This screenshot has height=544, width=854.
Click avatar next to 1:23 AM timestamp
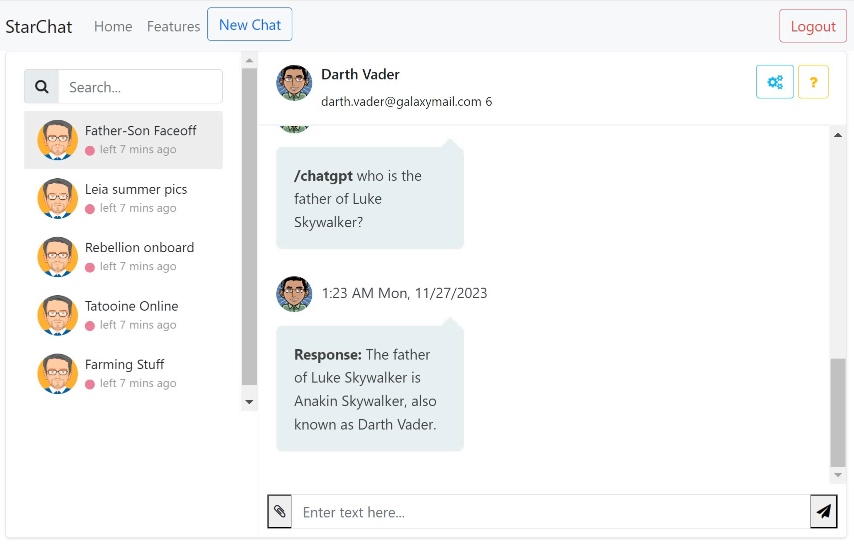coord(294,294)
